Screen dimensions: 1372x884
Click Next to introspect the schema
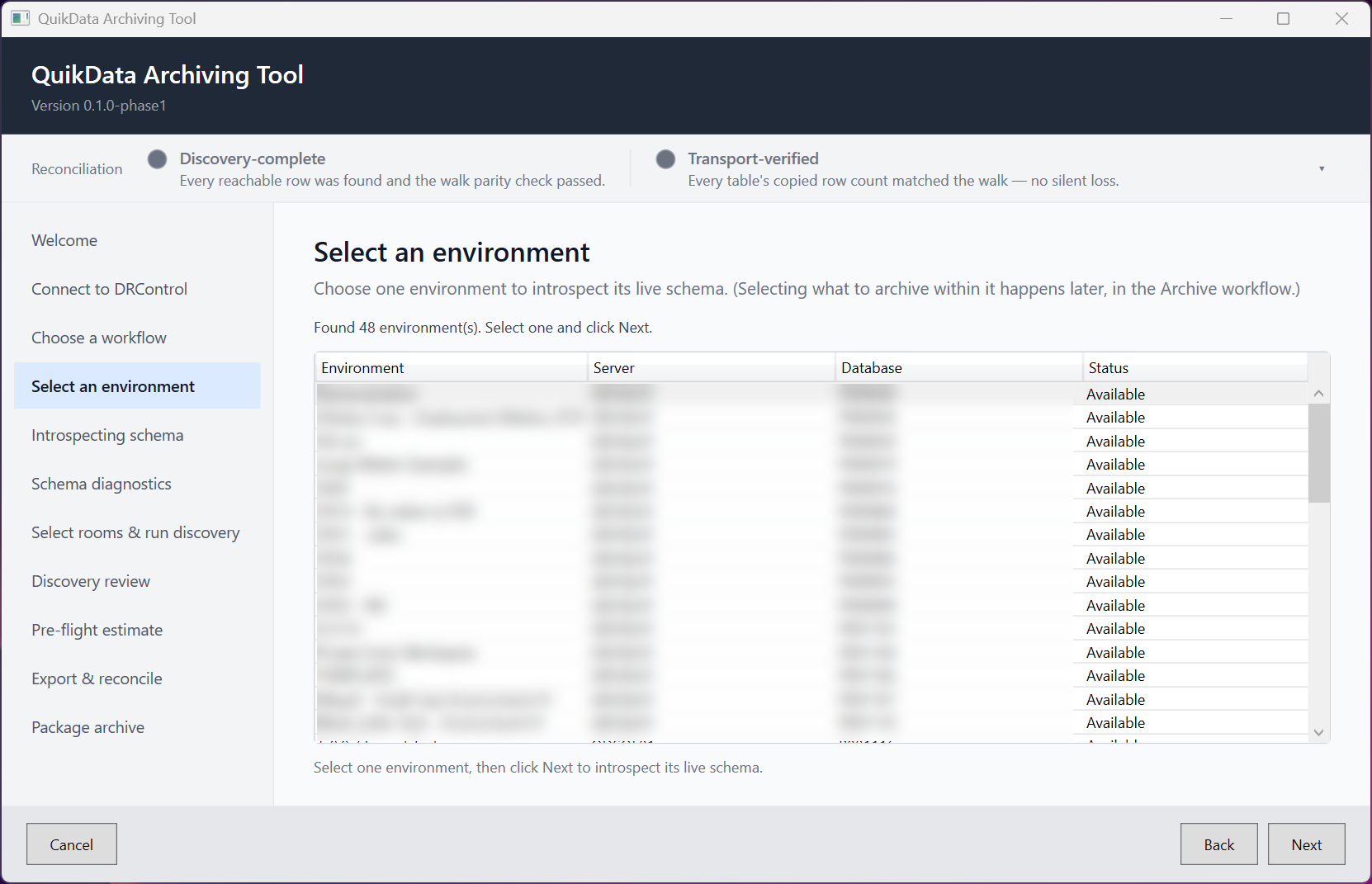[x=1306, y=844]
